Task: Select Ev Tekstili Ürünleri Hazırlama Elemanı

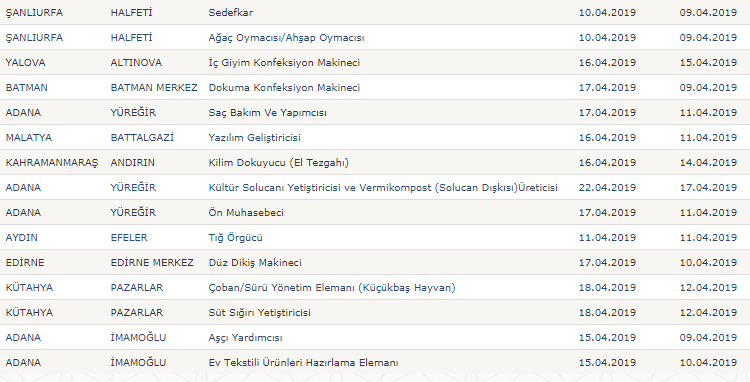Action: (x=303, y=362)
